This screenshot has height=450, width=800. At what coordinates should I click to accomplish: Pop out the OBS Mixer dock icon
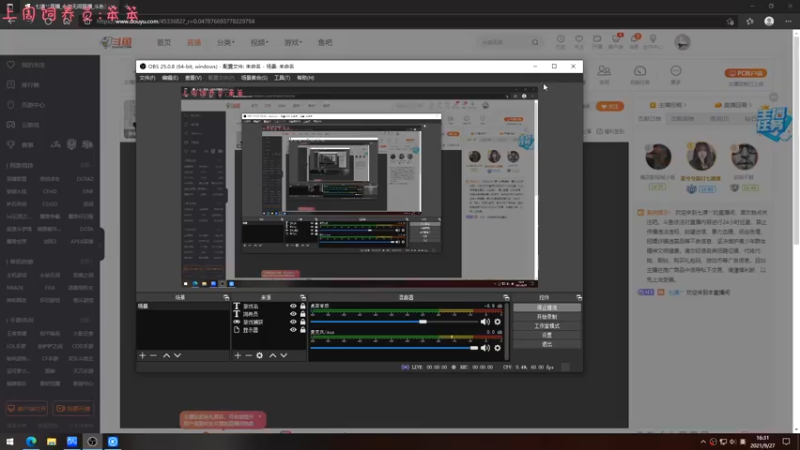coord(506,297)
